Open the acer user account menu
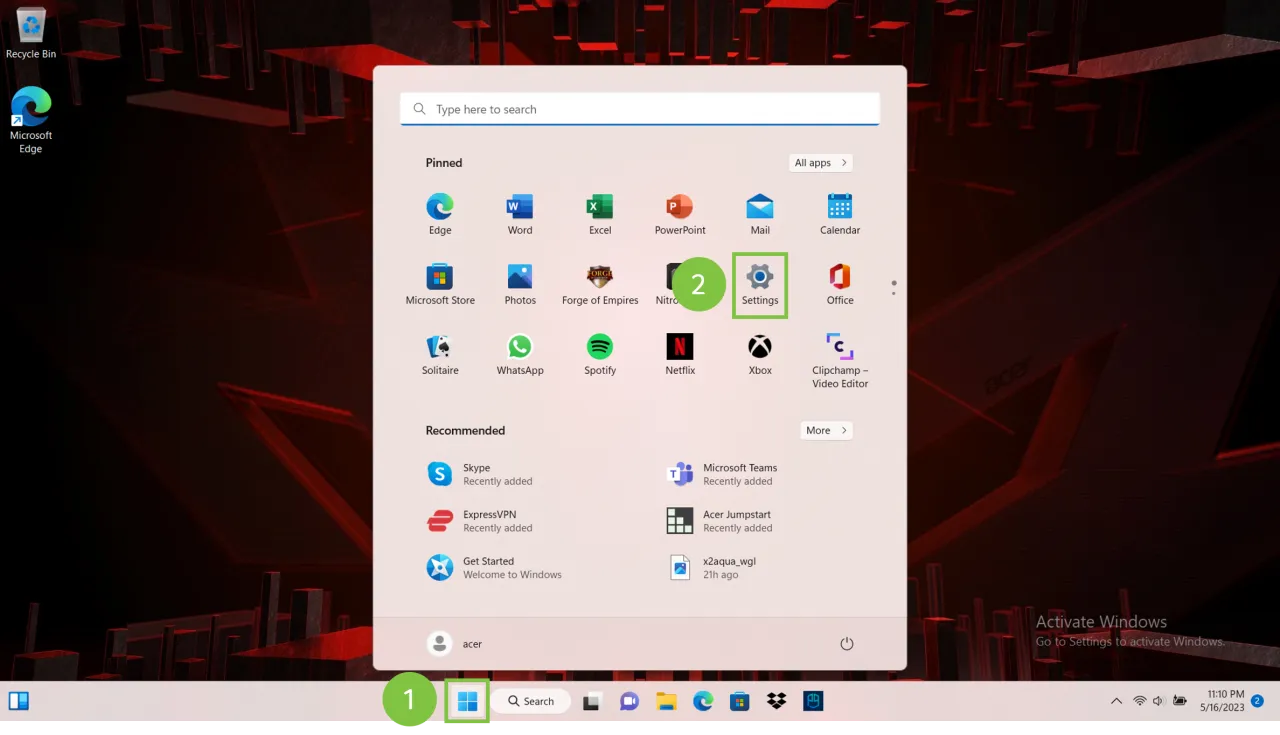 click(455, 644)
